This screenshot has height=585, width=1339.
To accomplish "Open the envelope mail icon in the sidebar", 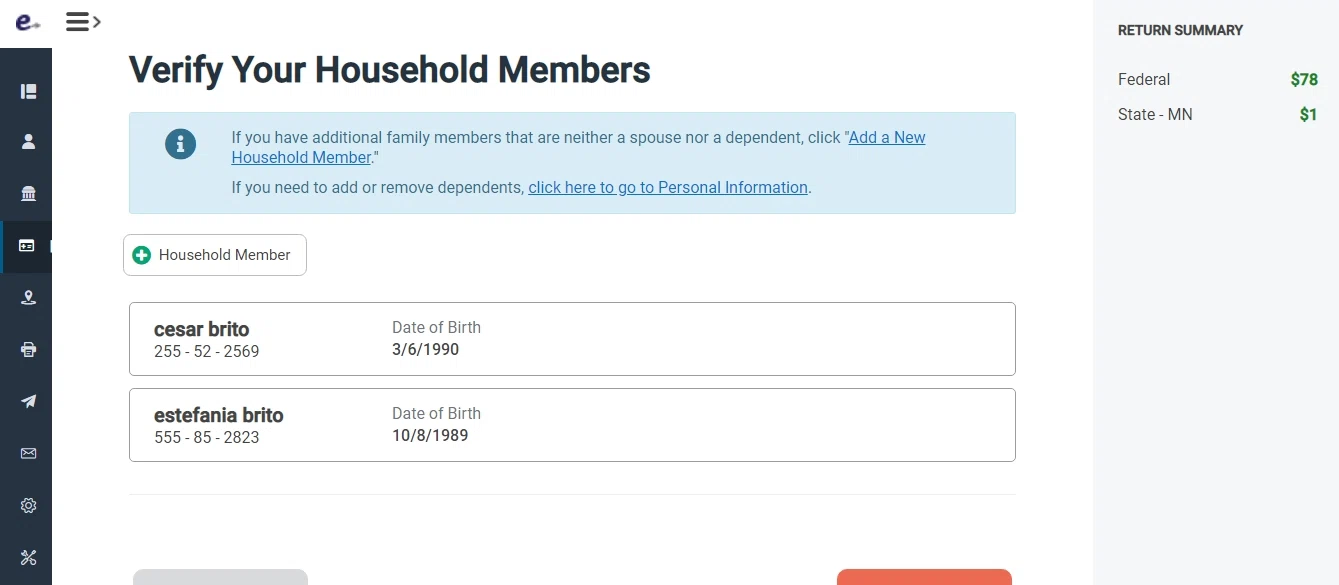I will click(x=28, y=454).
